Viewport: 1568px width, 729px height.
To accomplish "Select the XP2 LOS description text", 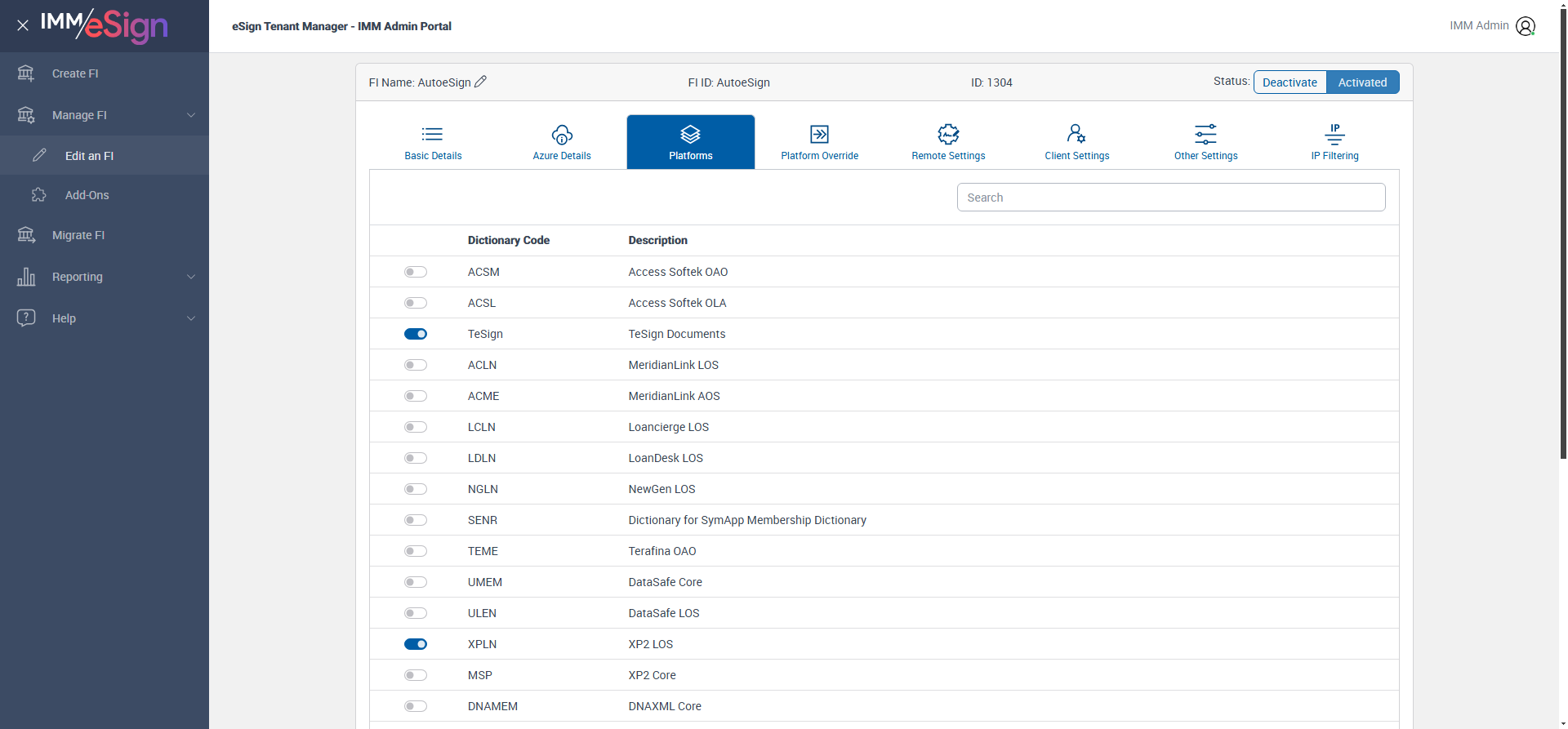I will click(x=650, y=644).
